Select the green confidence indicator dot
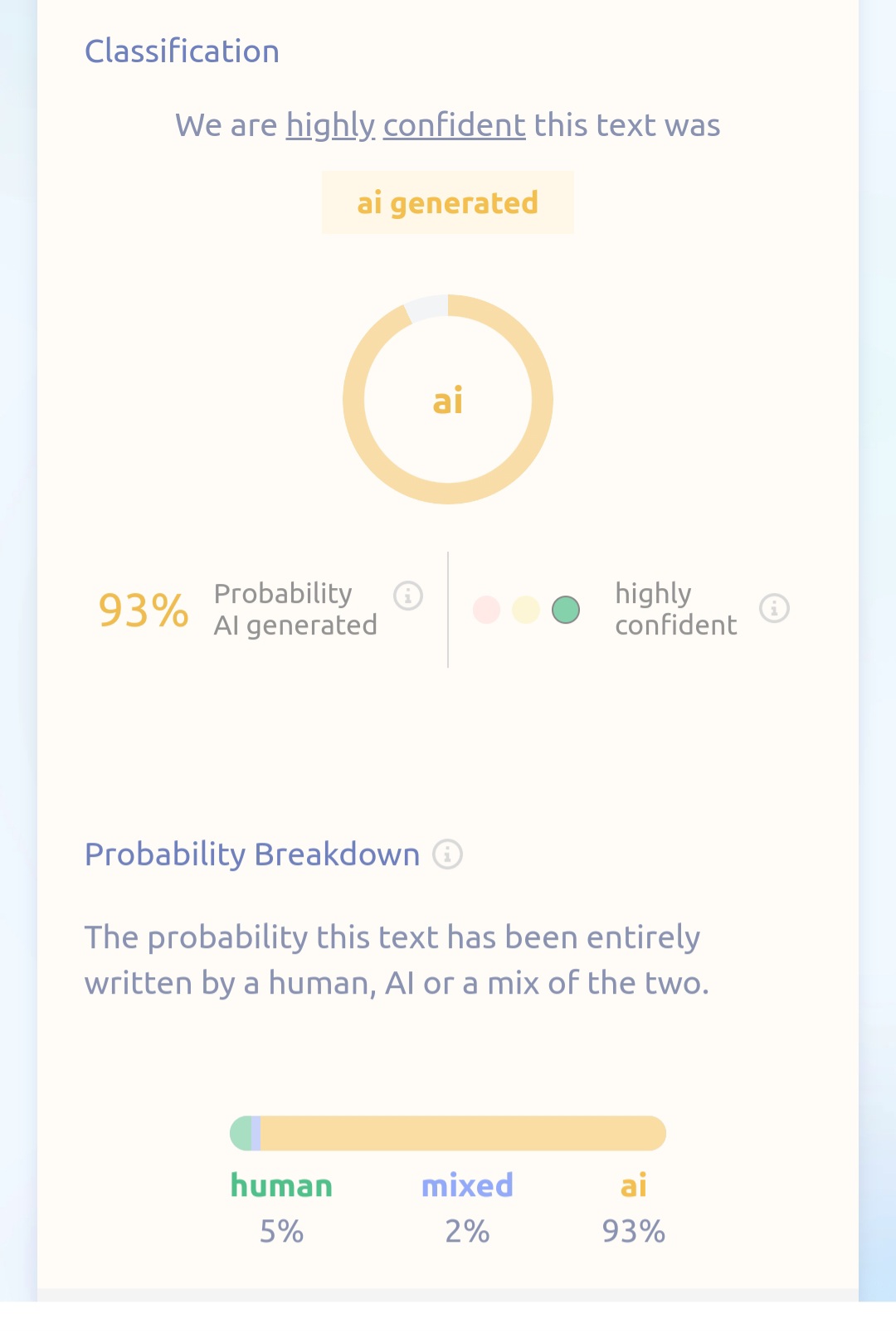Image resolution: width=896 pixels, height=1333 pixels. click(x=566, y=610)
